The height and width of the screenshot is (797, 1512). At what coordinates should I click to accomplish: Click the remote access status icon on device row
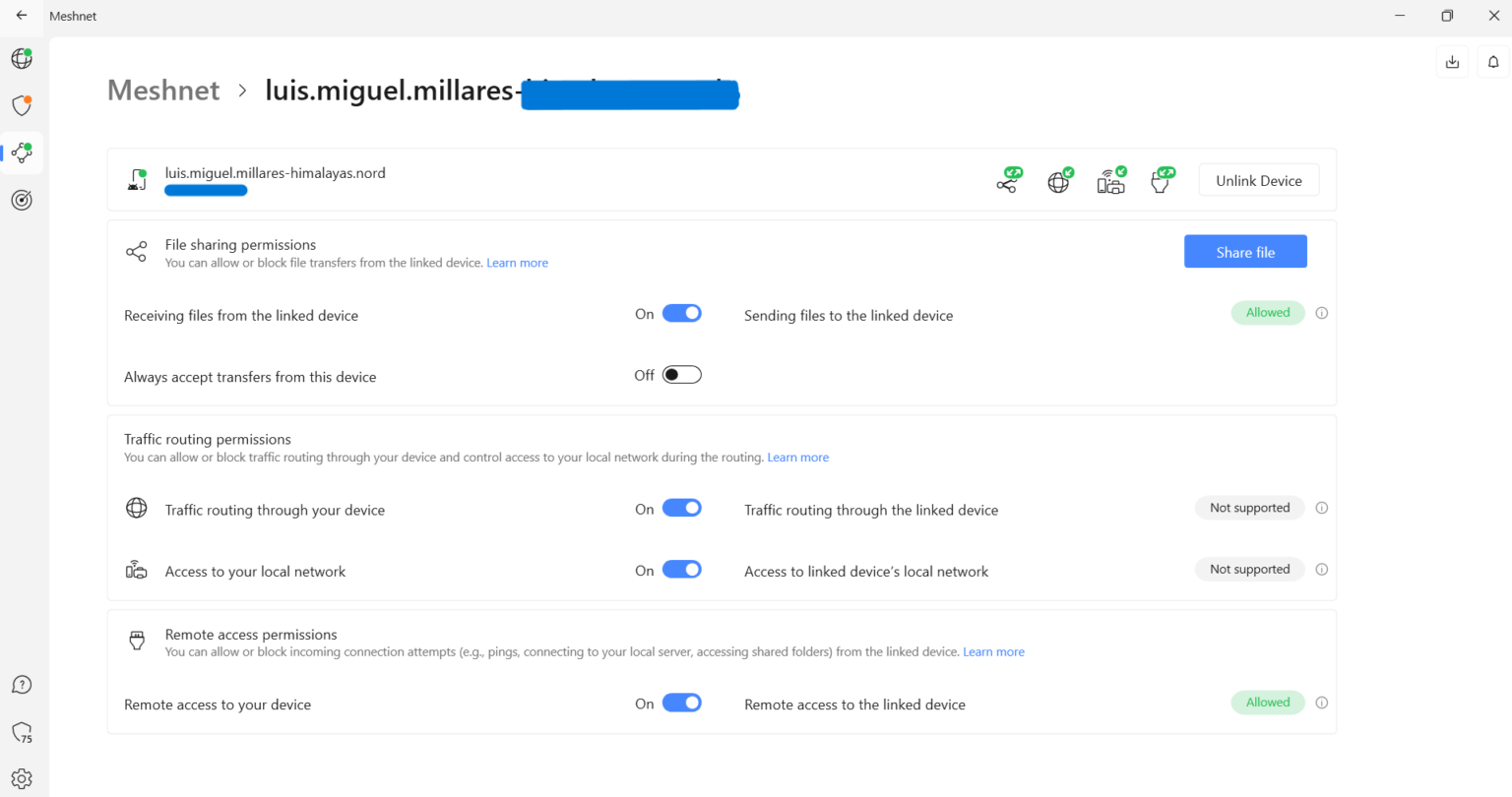[x=1162, y=179]
